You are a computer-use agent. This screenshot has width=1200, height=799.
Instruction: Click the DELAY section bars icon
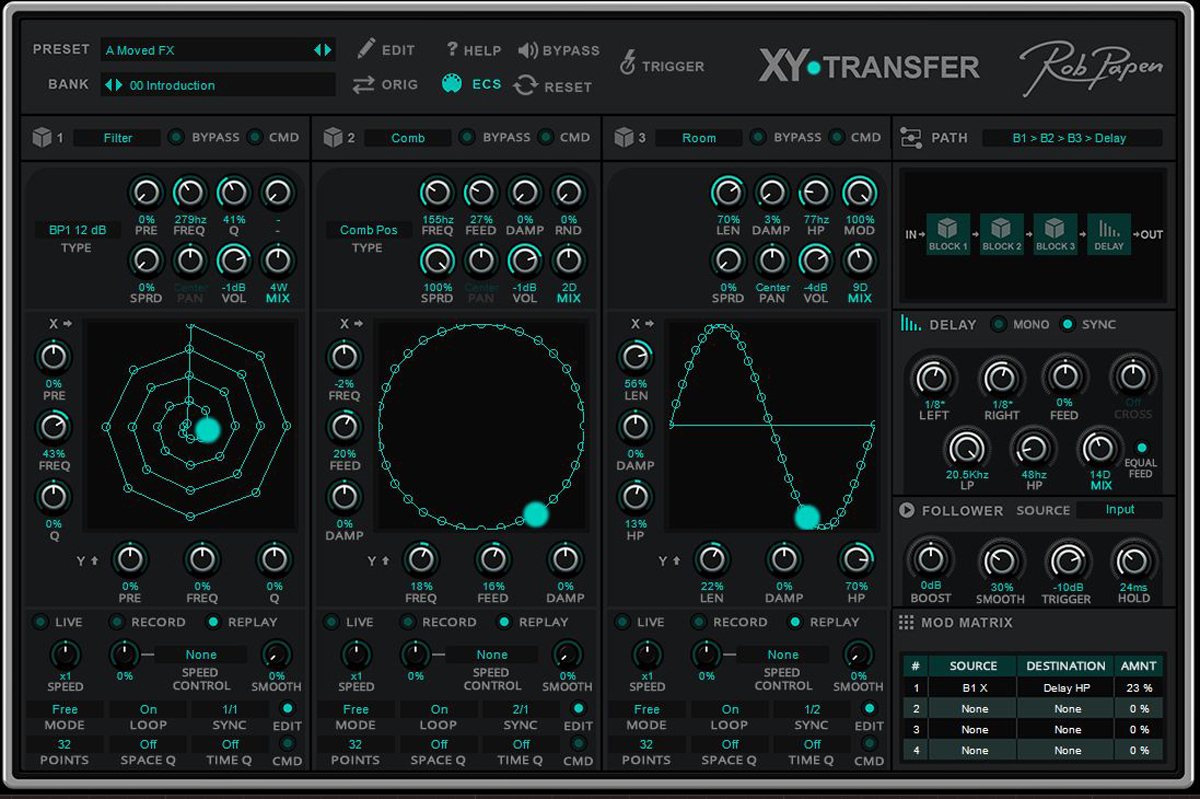click(x=911, y=323)
